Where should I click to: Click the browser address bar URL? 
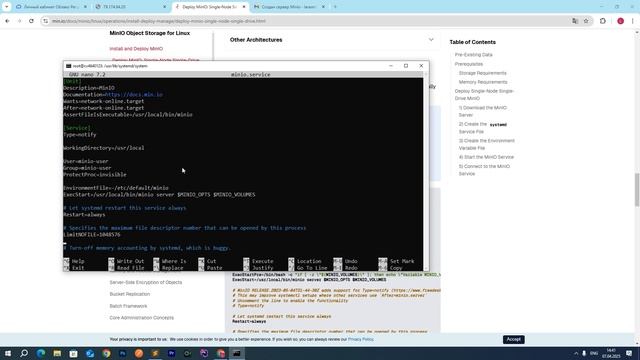tap(158, 21)
